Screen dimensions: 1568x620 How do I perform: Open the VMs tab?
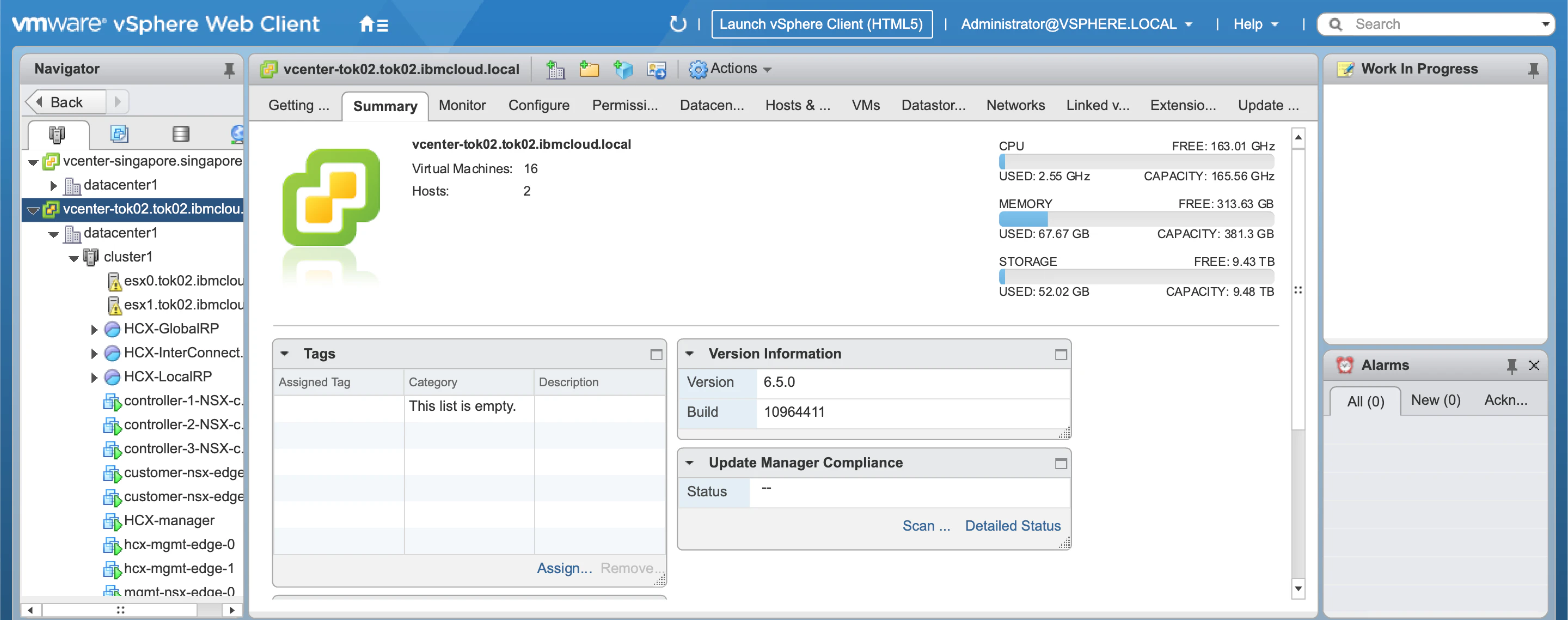(x=866, y=105)
